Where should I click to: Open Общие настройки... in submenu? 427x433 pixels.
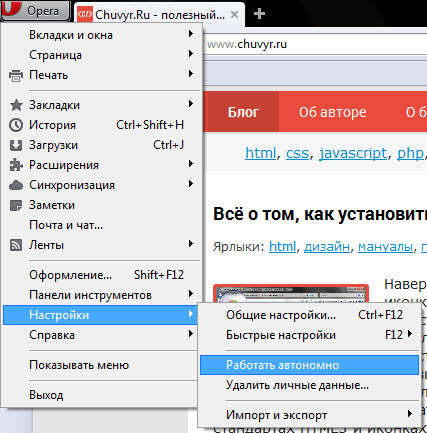(x=309, y=315)
